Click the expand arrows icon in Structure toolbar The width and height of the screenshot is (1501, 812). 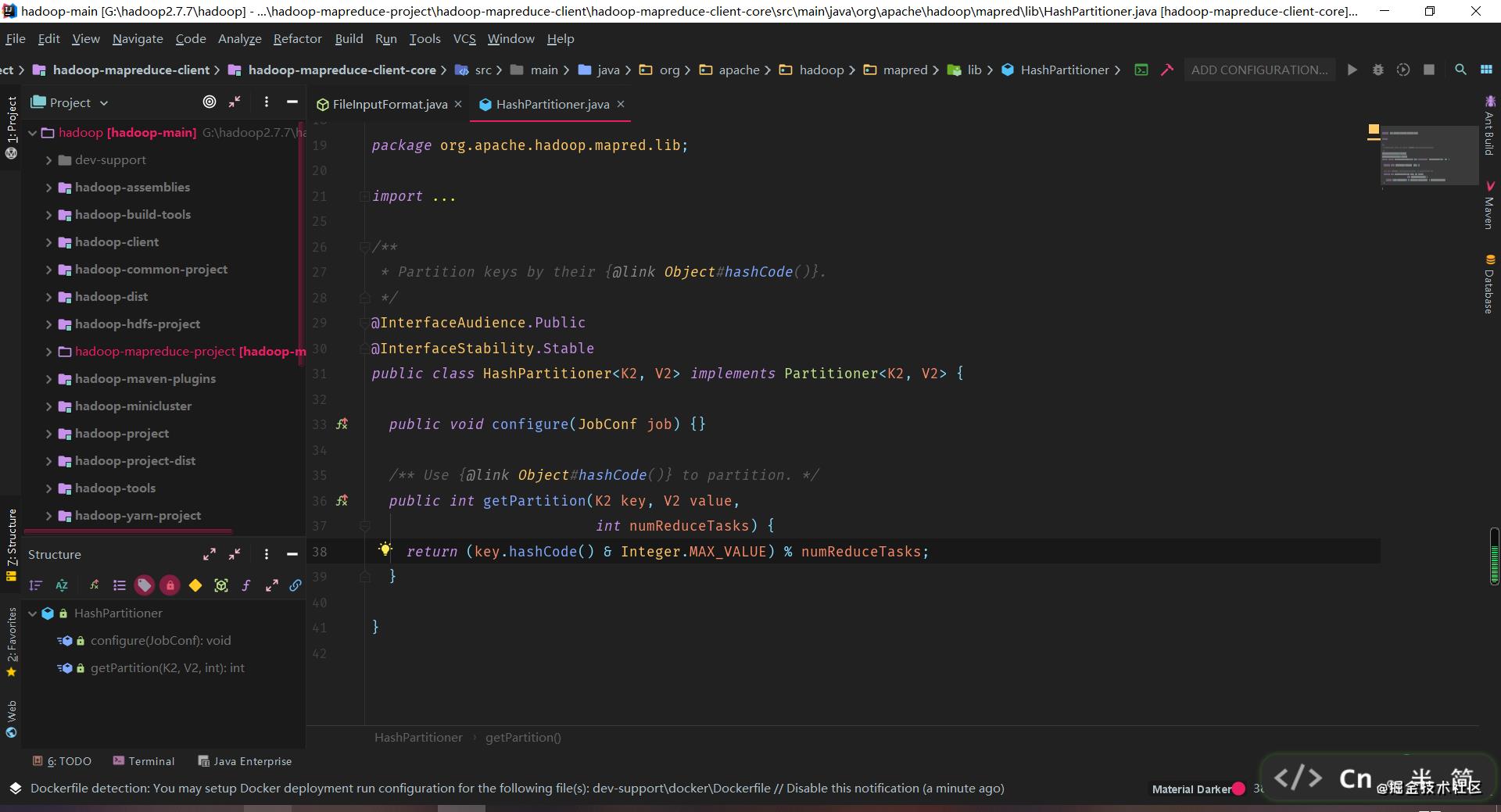(271, 585)
